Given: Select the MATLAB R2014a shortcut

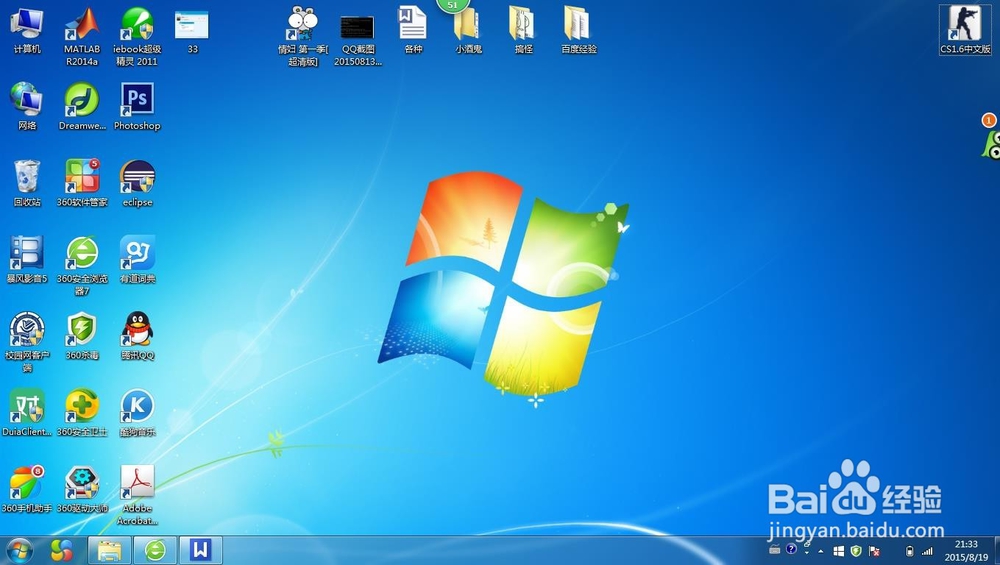Looking at the screenshot, I should pyautogui.click(x=82, y=36).
